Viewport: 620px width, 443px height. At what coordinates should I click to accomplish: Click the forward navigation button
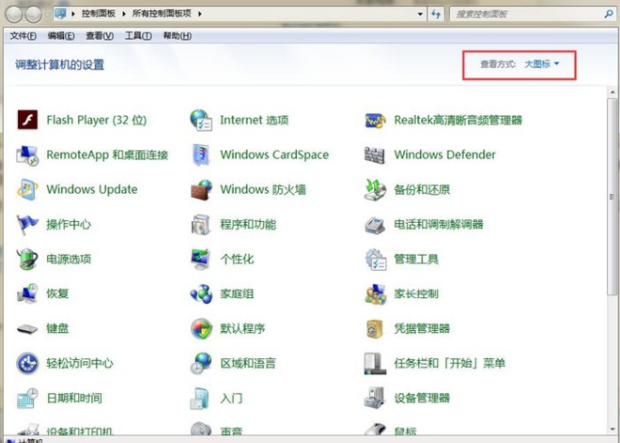coord(33,14)
